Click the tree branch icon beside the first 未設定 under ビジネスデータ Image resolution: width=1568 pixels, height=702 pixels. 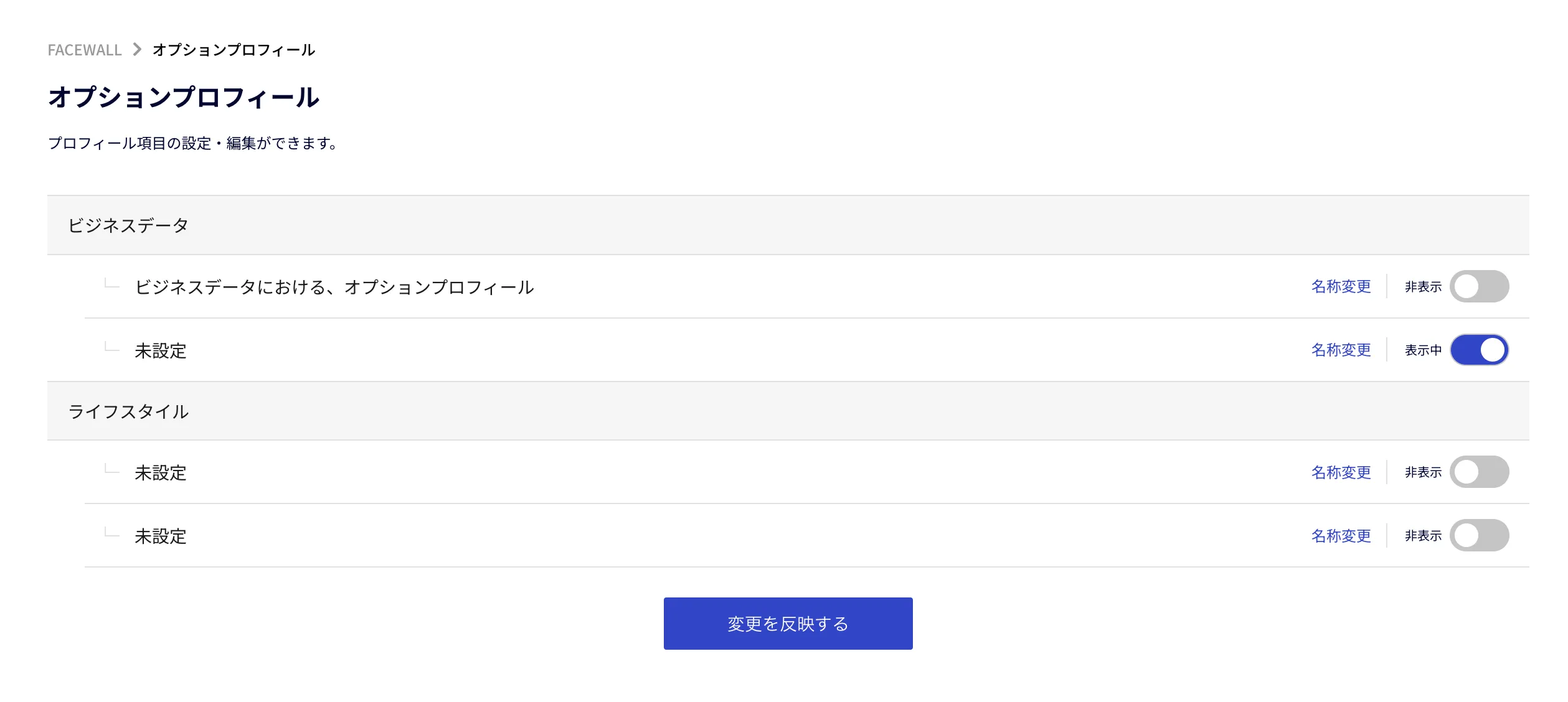pyautogui.click(x=111, y=347)
